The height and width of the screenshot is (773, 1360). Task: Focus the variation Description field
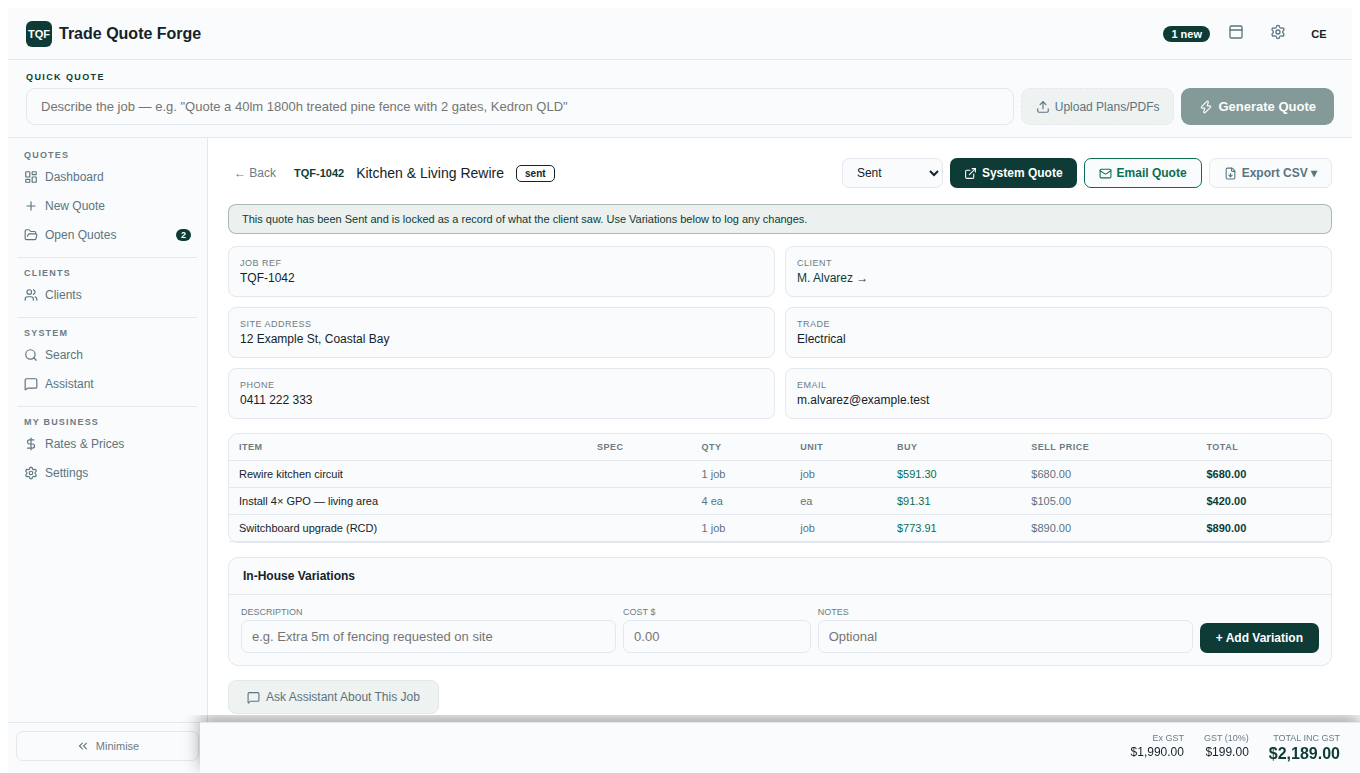tap(428, 637)
